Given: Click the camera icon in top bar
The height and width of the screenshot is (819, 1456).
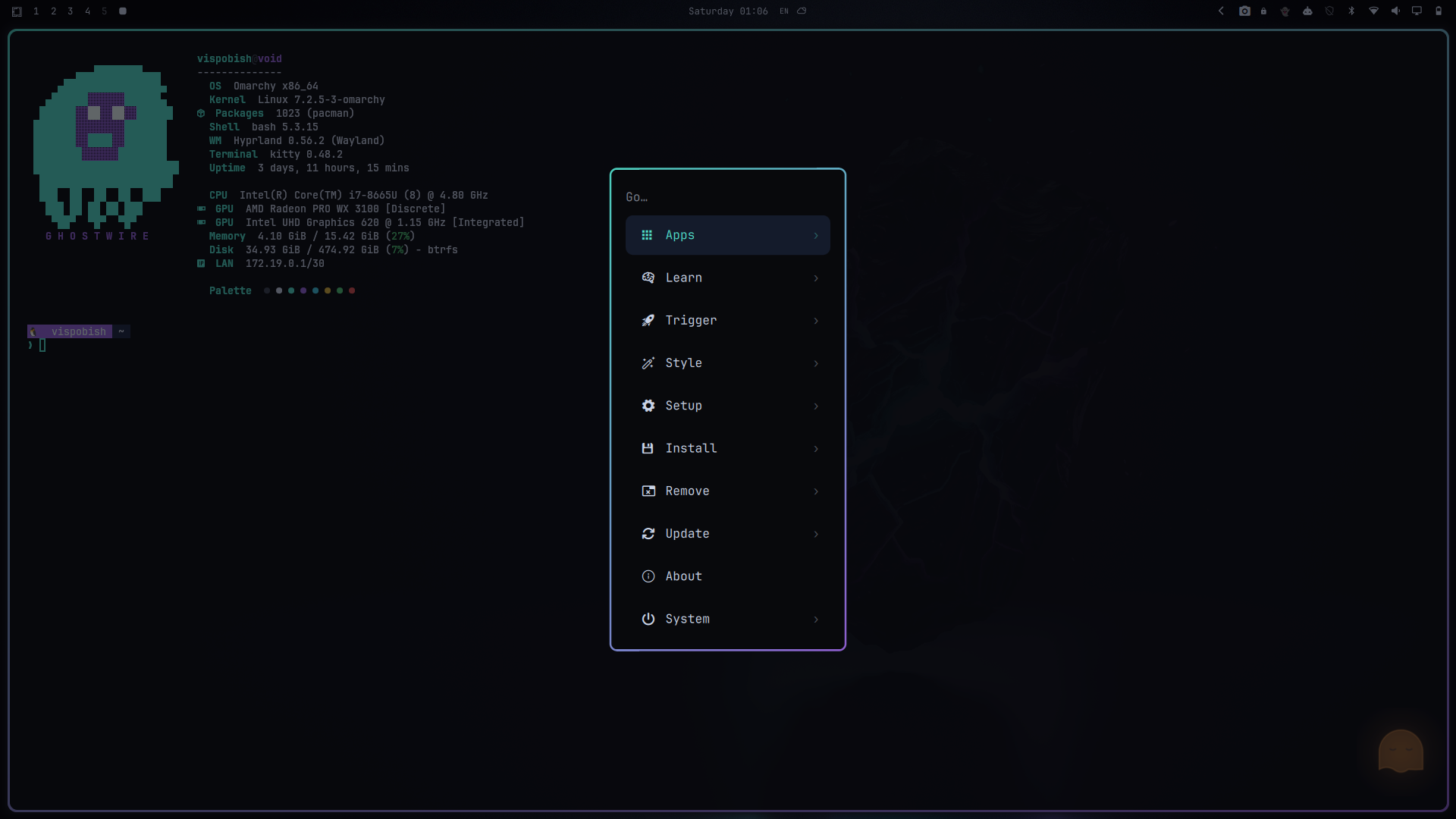Looking at the screenshot, I should coord(1244,11).
